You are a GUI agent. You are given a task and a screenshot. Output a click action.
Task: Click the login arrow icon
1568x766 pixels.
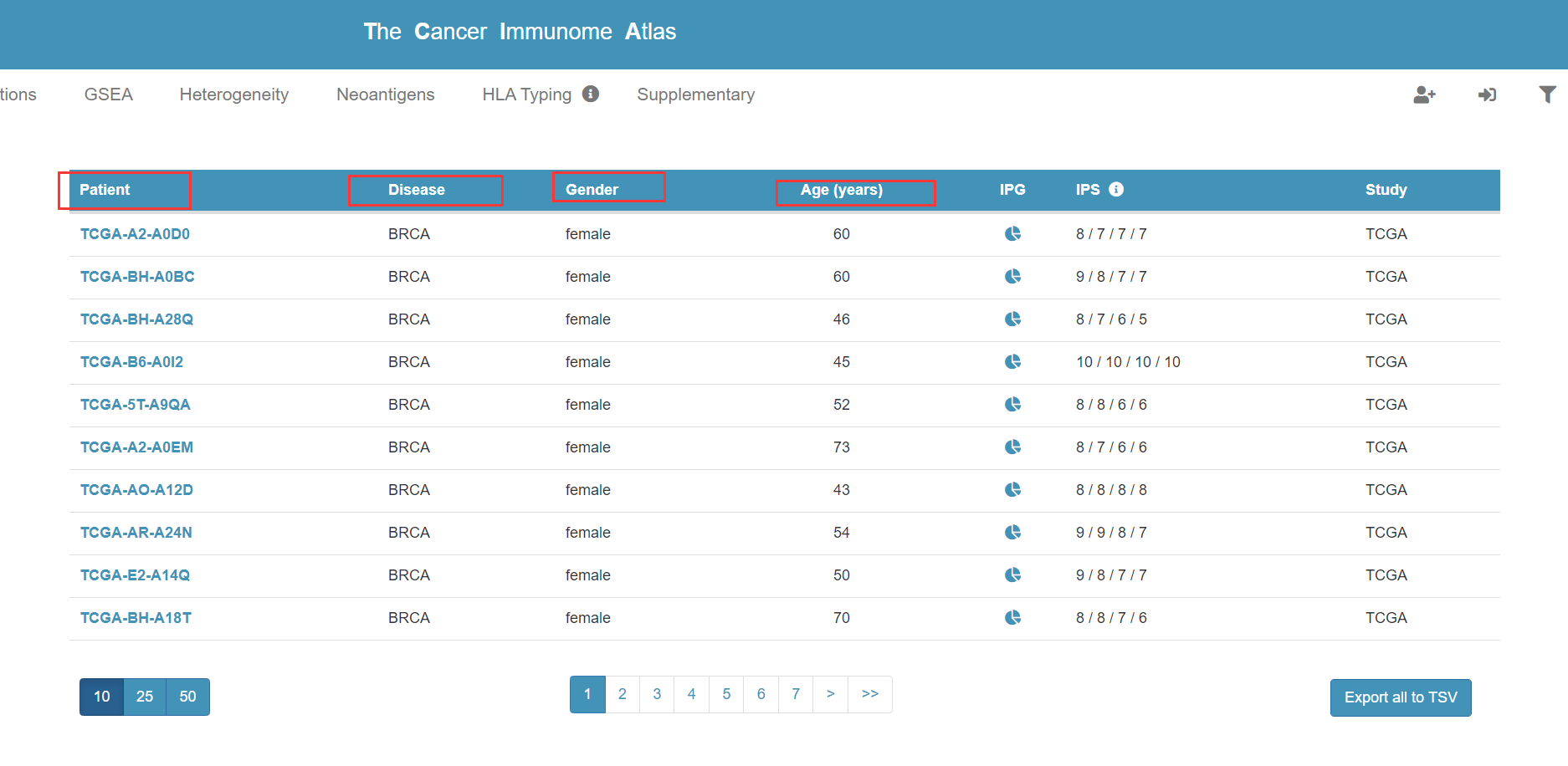click(x=1487, y=94)
